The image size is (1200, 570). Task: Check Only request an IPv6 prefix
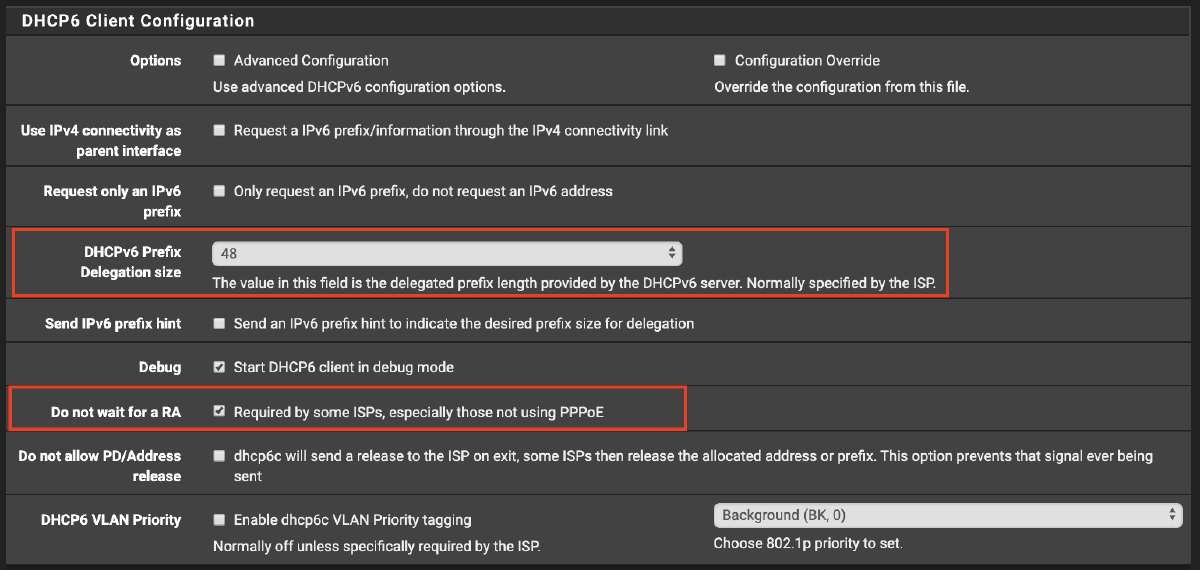[x=219, y=191]
